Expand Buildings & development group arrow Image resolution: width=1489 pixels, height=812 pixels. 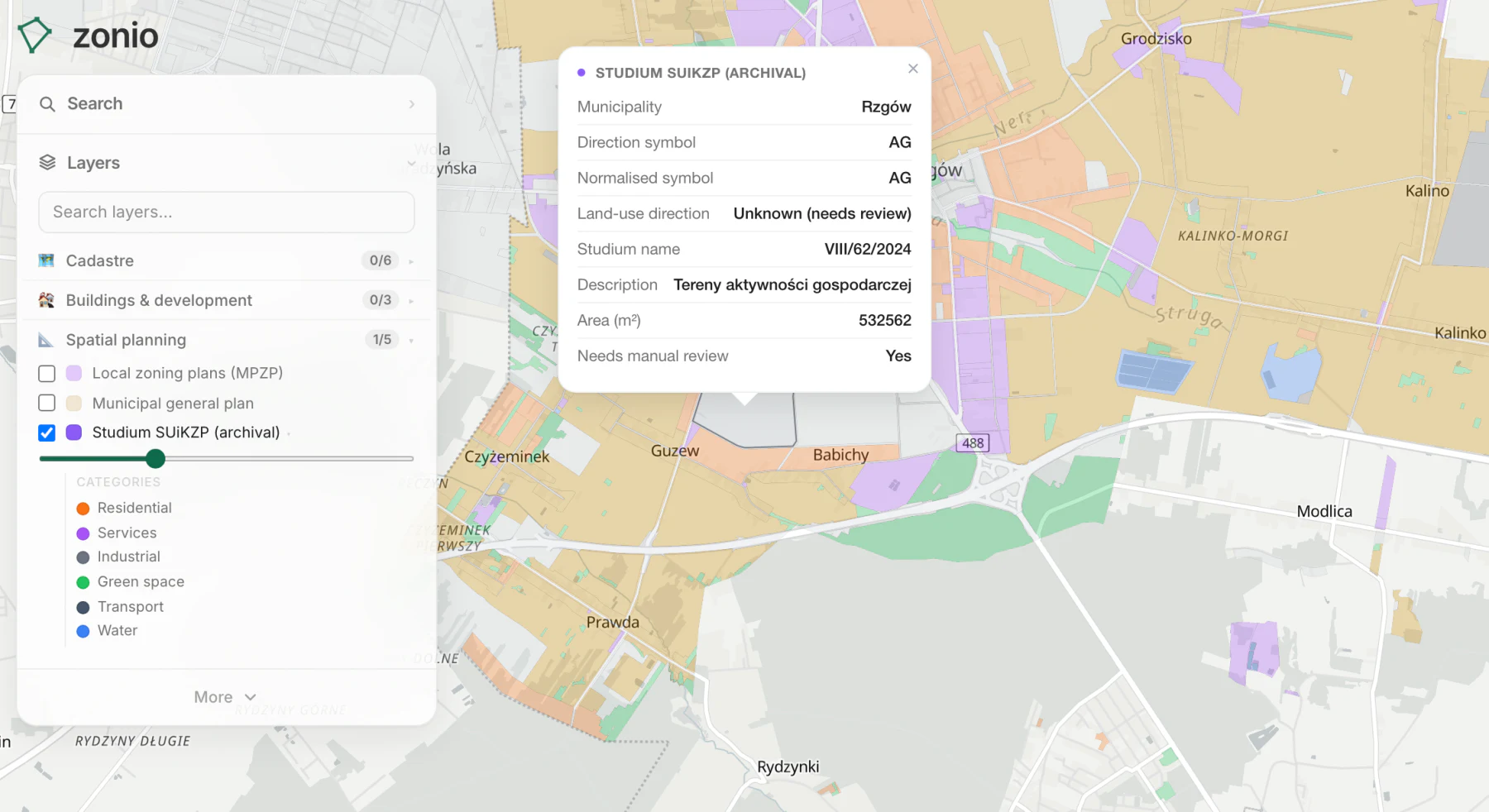(411, 301)
